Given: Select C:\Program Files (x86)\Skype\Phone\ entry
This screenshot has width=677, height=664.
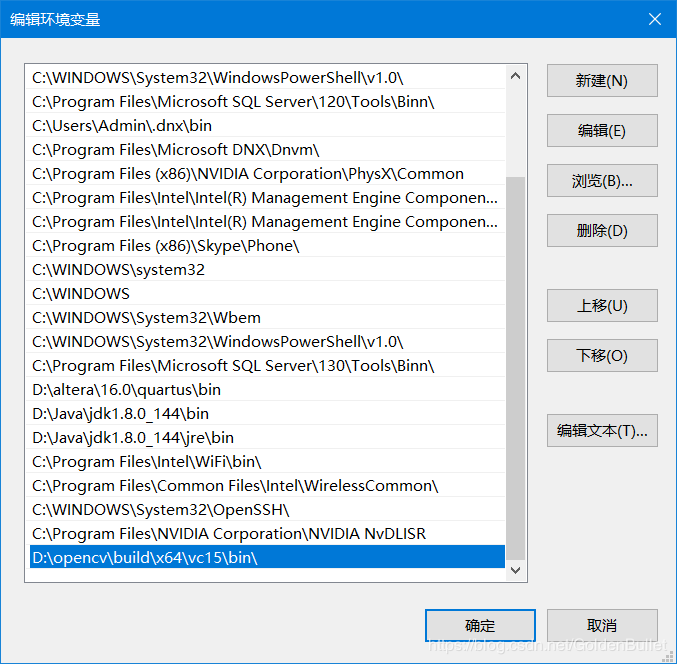Looking at the screenshot, I should tap(267, 246).
